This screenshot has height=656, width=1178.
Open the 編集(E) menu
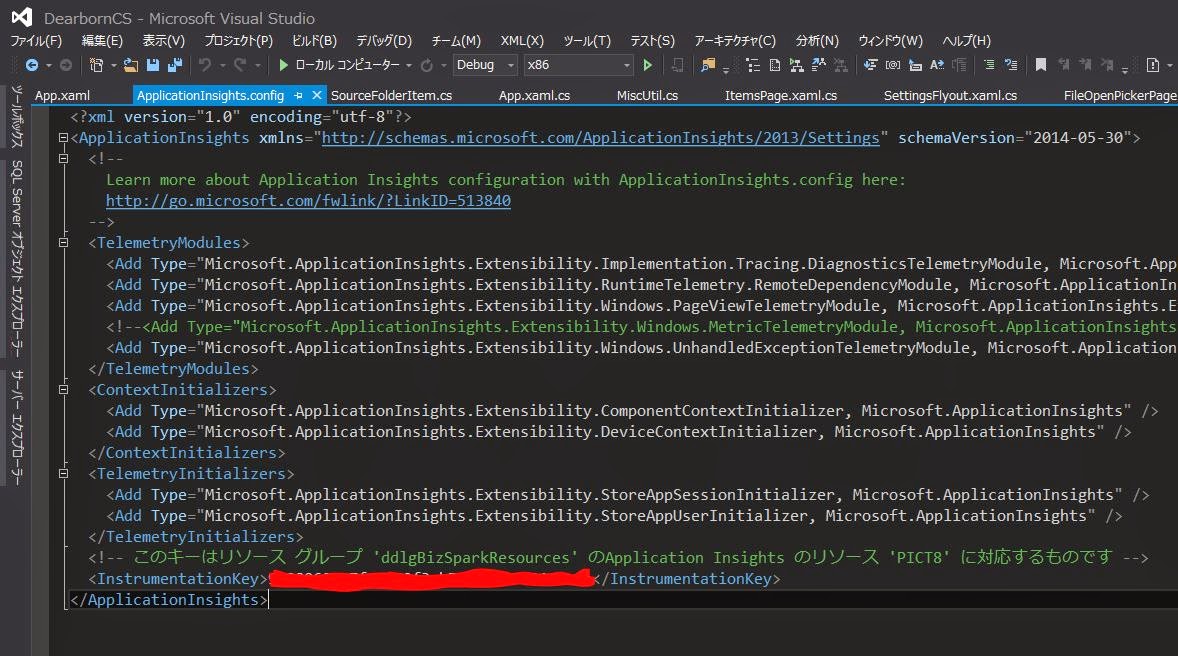coord(102,41)
